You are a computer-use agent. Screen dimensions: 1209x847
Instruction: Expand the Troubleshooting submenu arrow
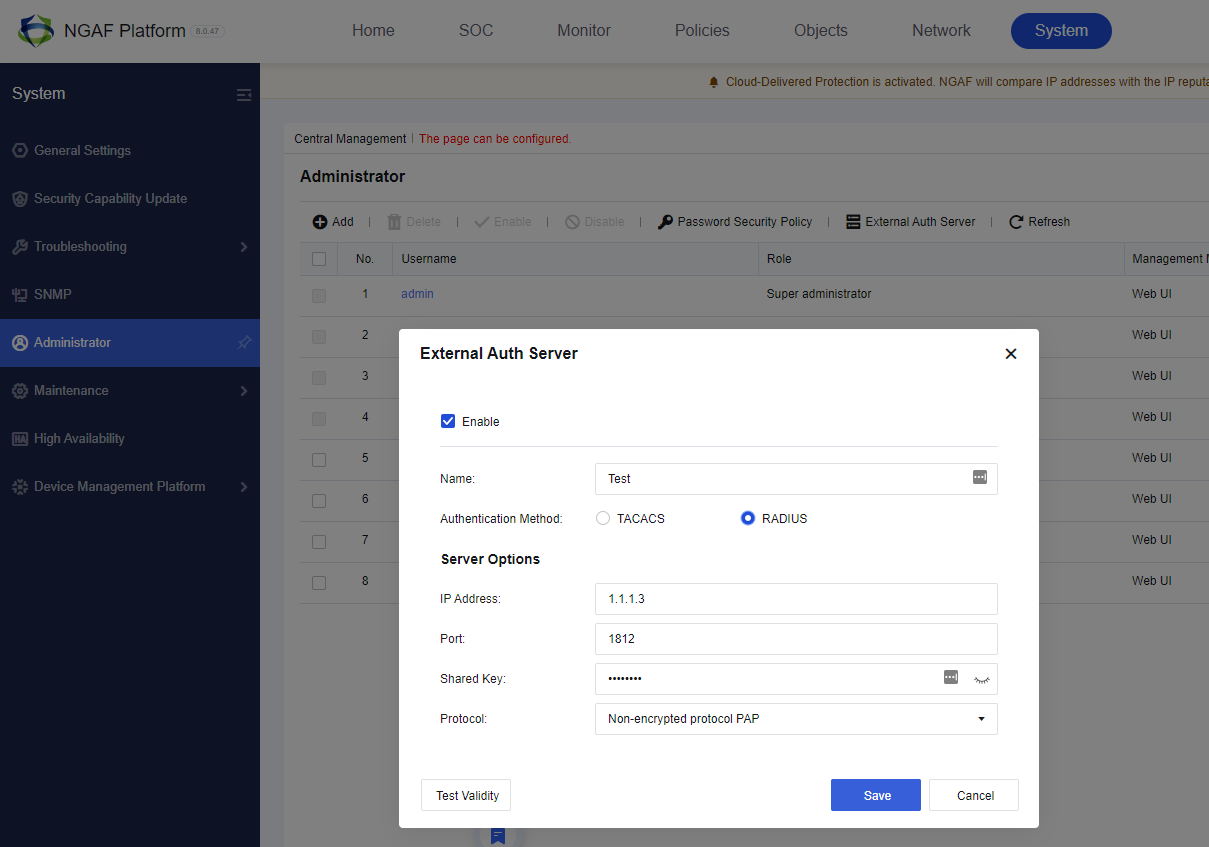click(243, 246)
